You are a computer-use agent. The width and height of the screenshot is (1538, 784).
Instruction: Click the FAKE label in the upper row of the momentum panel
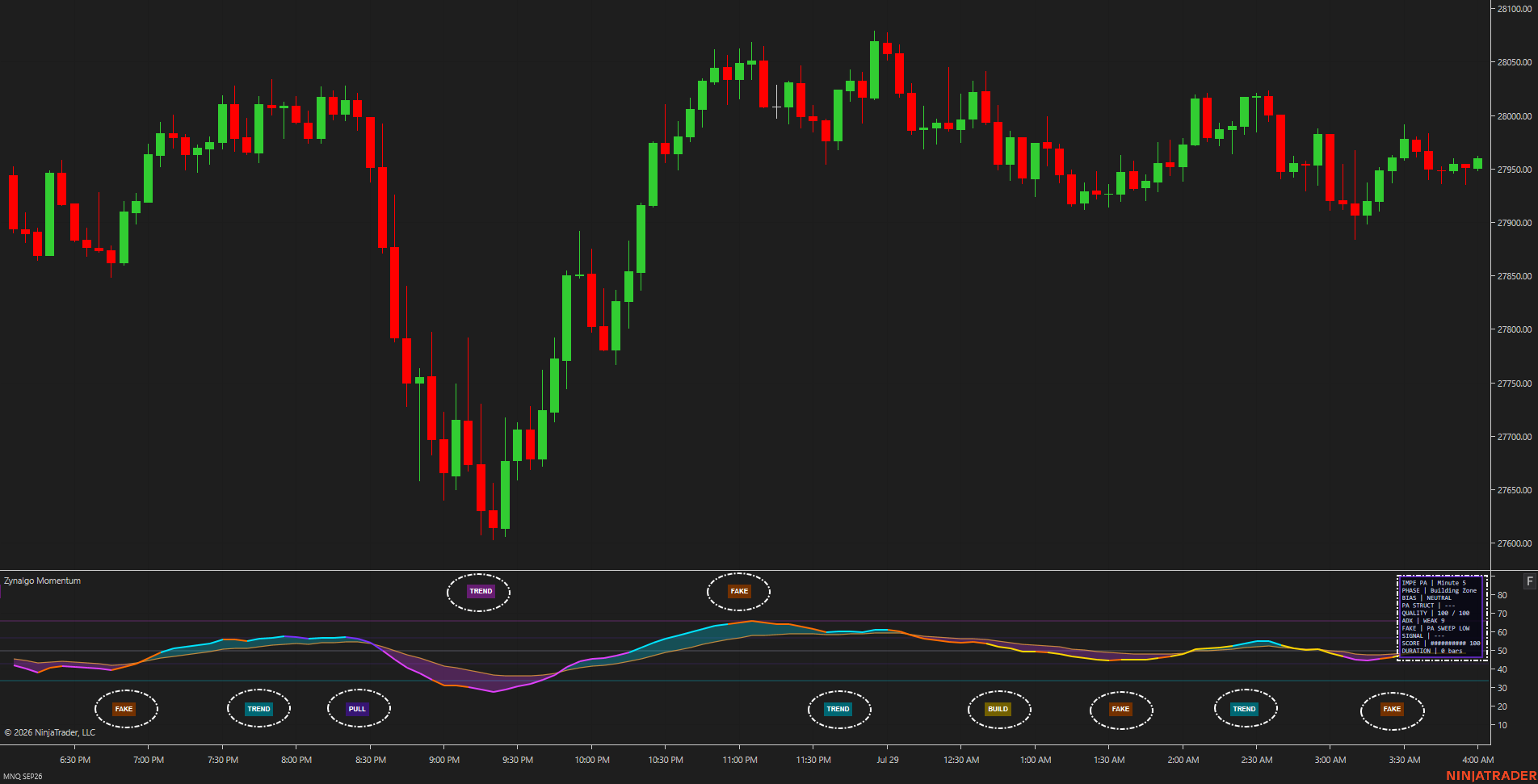click(x=739, y=591)
